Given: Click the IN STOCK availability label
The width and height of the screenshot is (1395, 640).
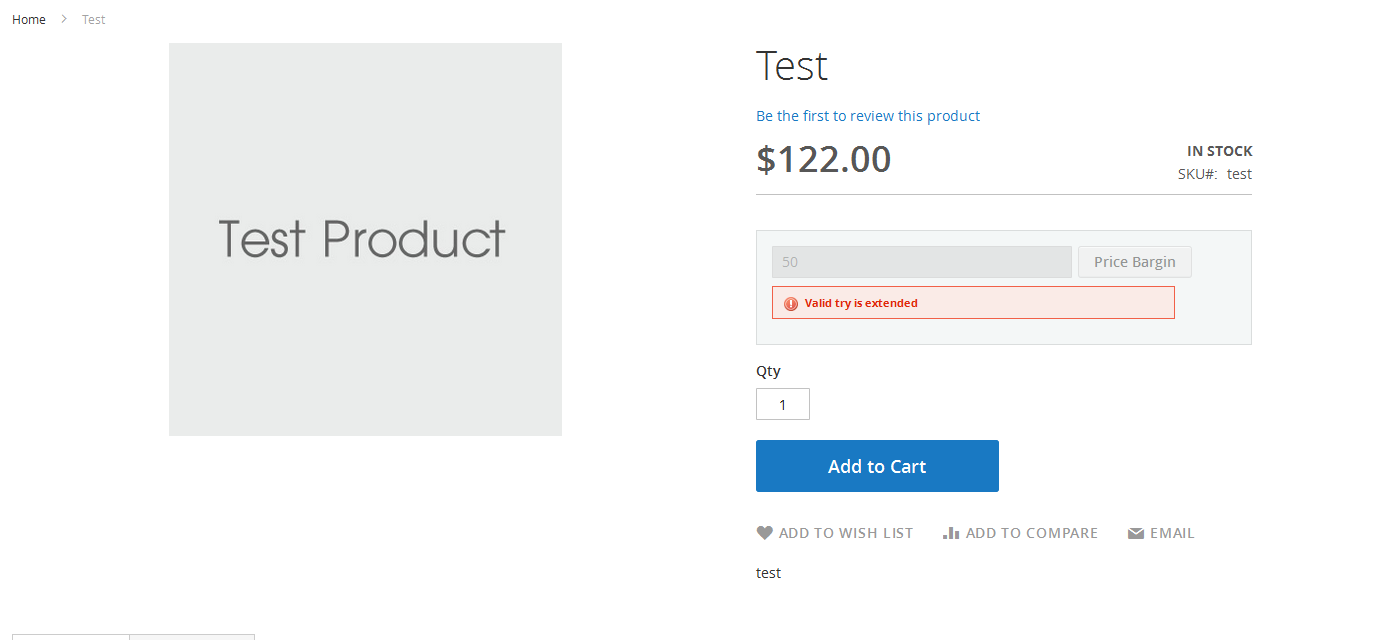Looking at the screenshot, I should click(1219, 151).
